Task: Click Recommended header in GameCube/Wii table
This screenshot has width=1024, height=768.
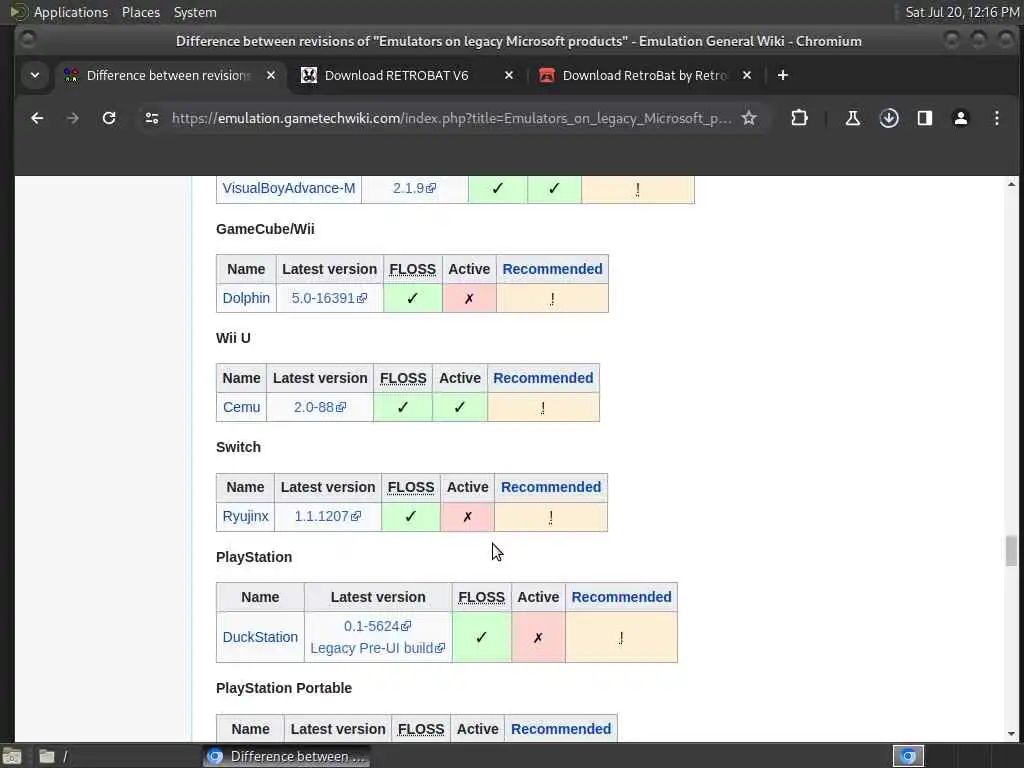Action: click(552, 269)
